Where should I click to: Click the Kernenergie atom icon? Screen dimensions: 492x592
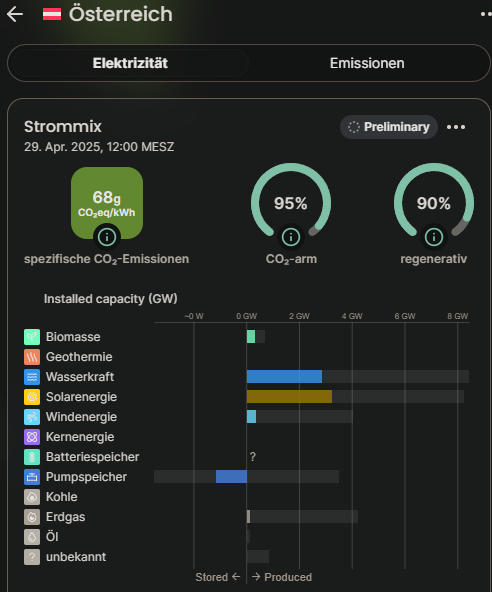click(32, 437)
